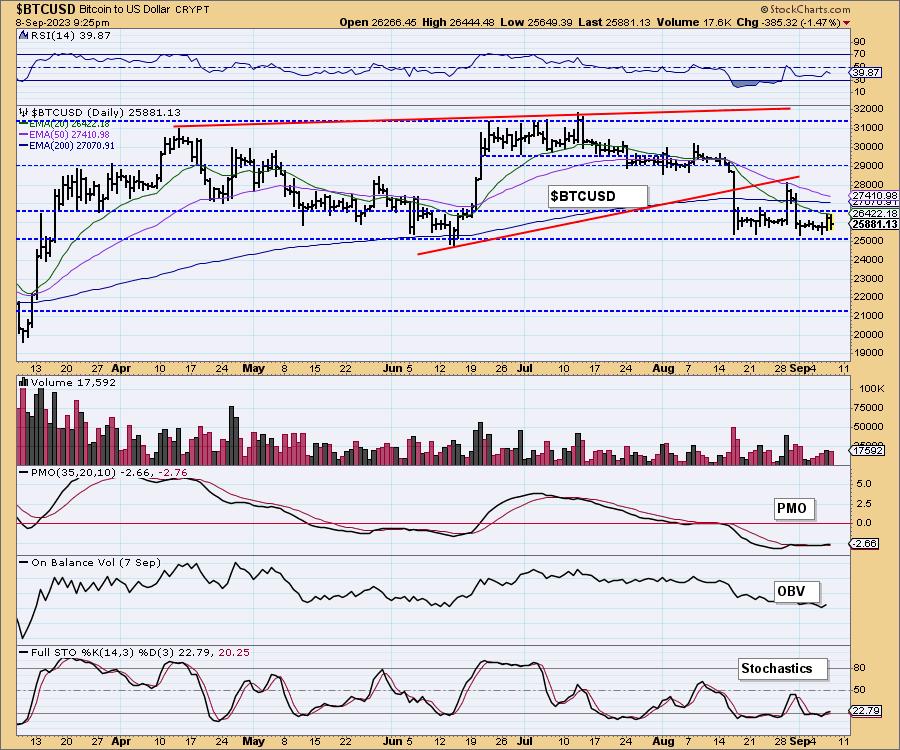900x750 pixels.
Task: Click the PMO(35,20,10) -2.66, -2.76 label
Action: [109, 472]
